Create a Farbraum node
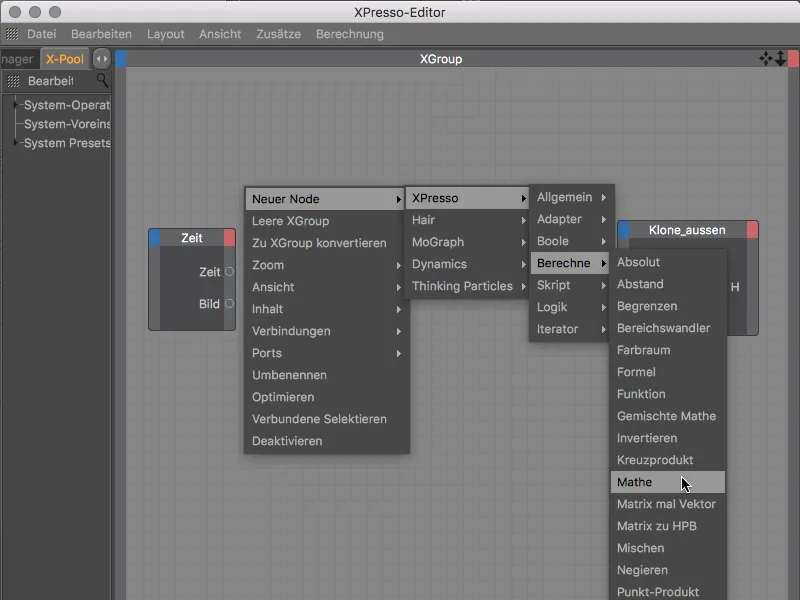The image size is (800, 600). click(667, 349)
